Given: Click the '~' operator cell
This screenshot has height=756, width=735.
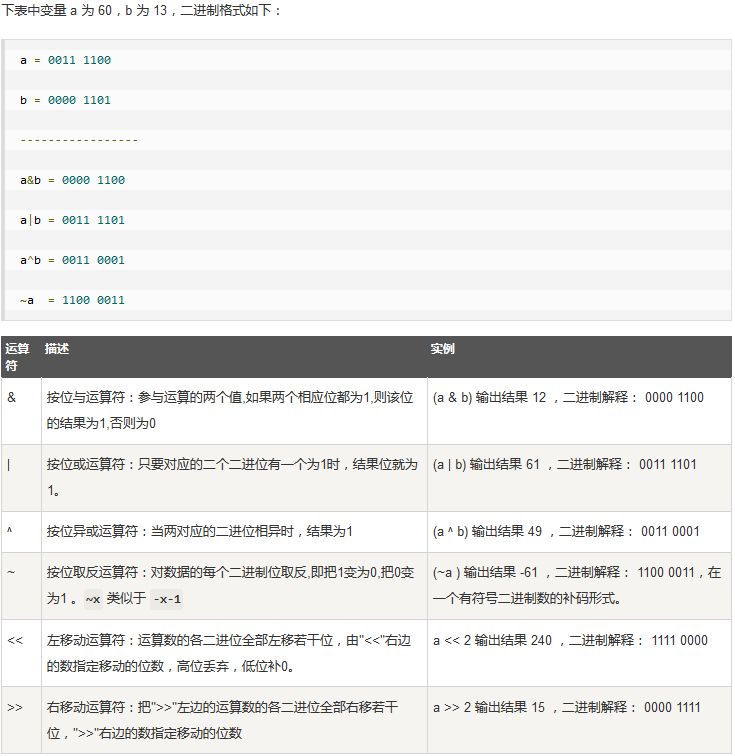Looking at the screenshot, I should click(21, 586).
